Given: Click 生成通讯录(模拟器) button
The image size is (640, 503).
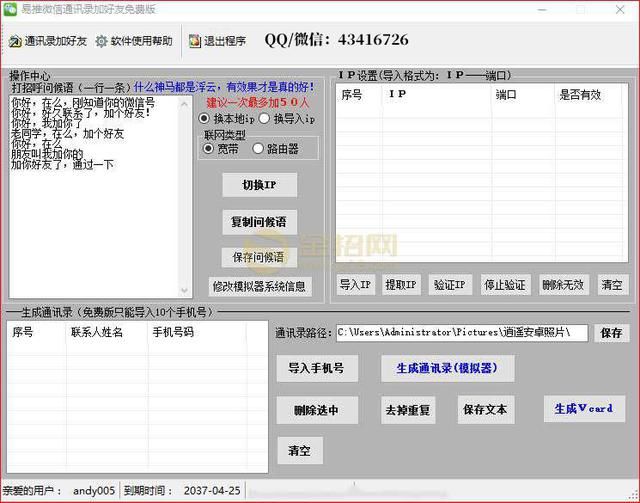Looking at the screenshot, I should click(447, 368).
